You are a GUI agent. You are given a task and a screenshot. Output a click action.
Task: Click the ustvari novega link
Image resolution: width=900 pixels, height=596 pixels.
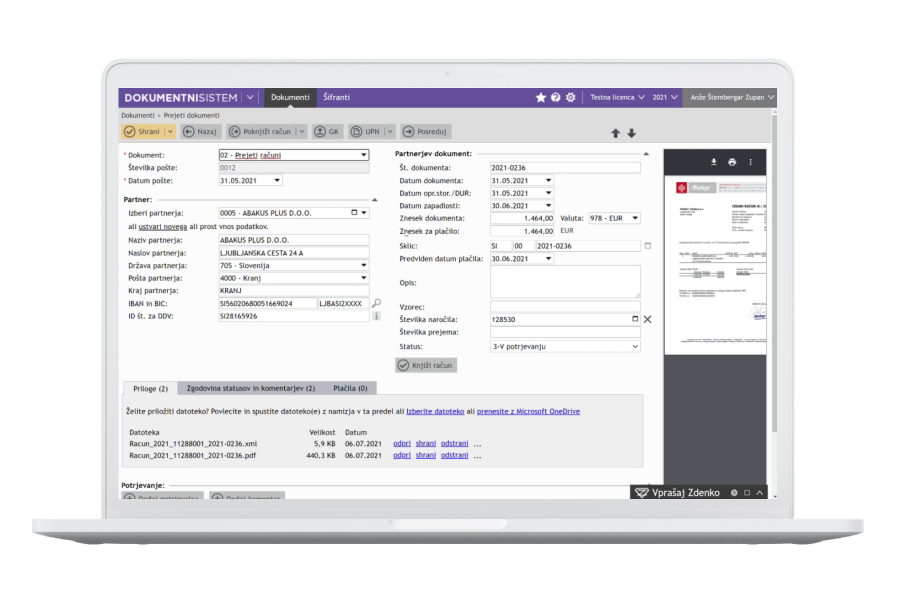(x=162, y=227)
